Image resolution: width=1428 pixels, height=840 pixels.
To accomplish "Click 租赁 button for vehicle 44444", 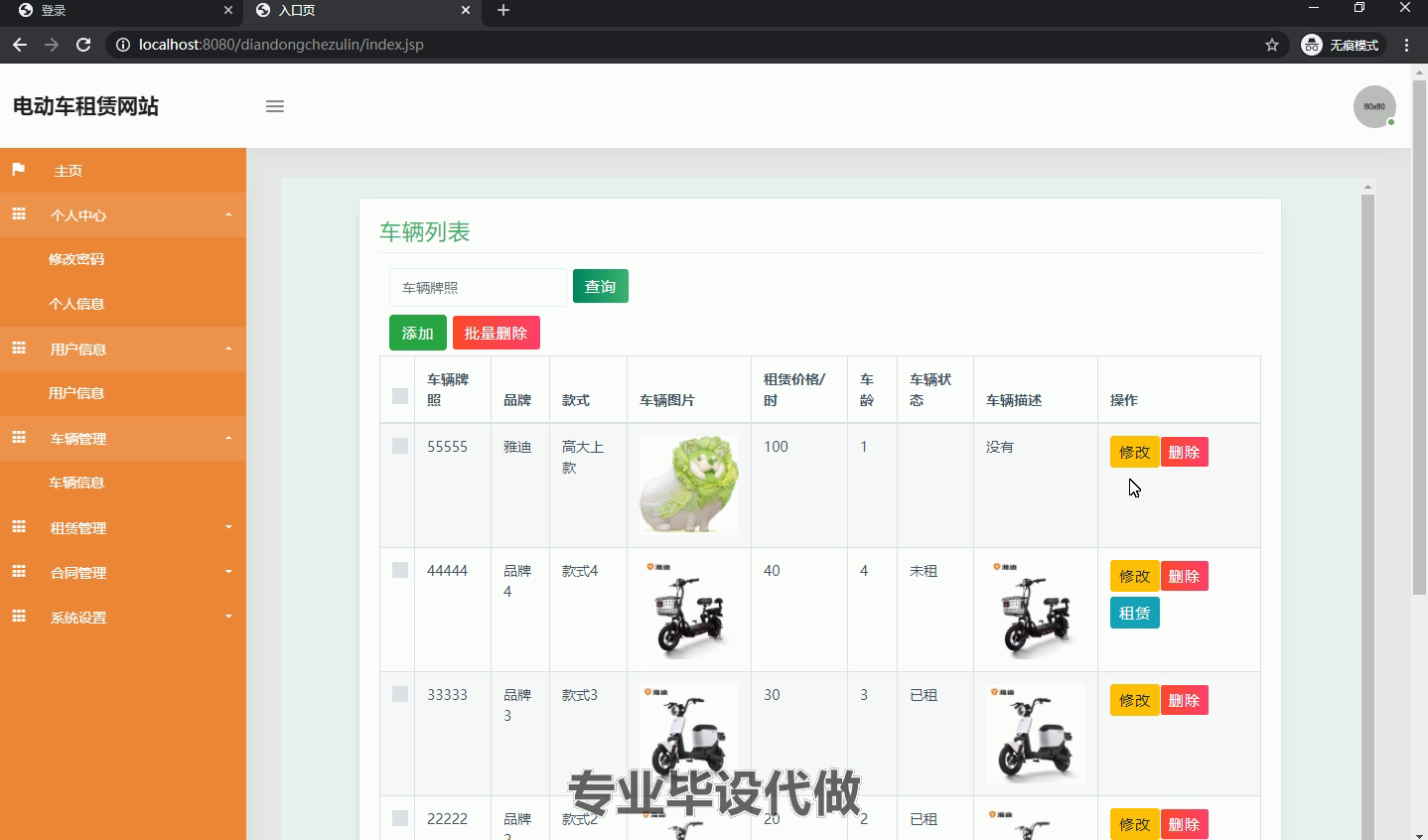I will 1135,613.
